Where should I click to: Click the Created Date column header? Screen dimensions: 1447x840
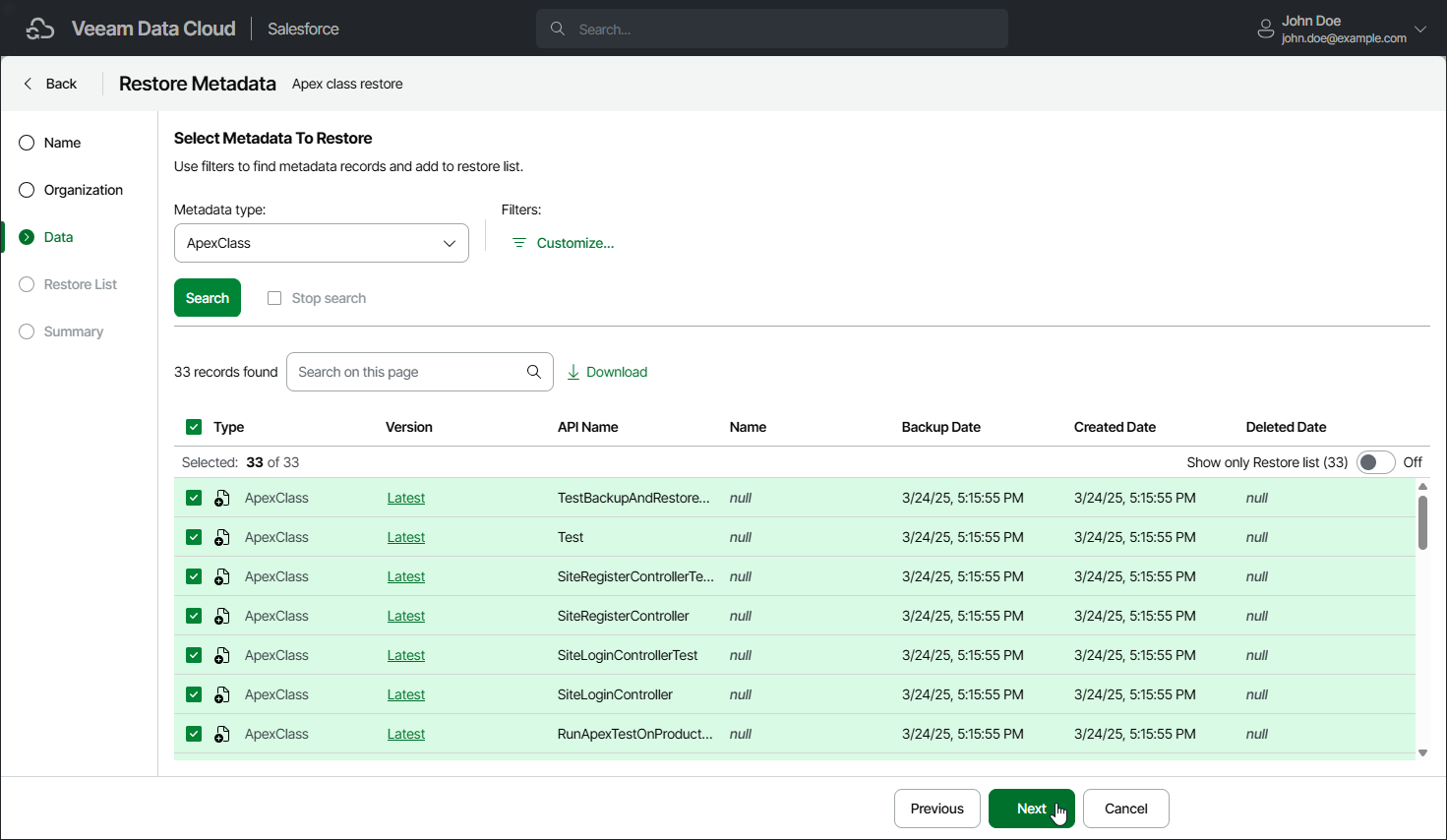[x=1115, y=427]
